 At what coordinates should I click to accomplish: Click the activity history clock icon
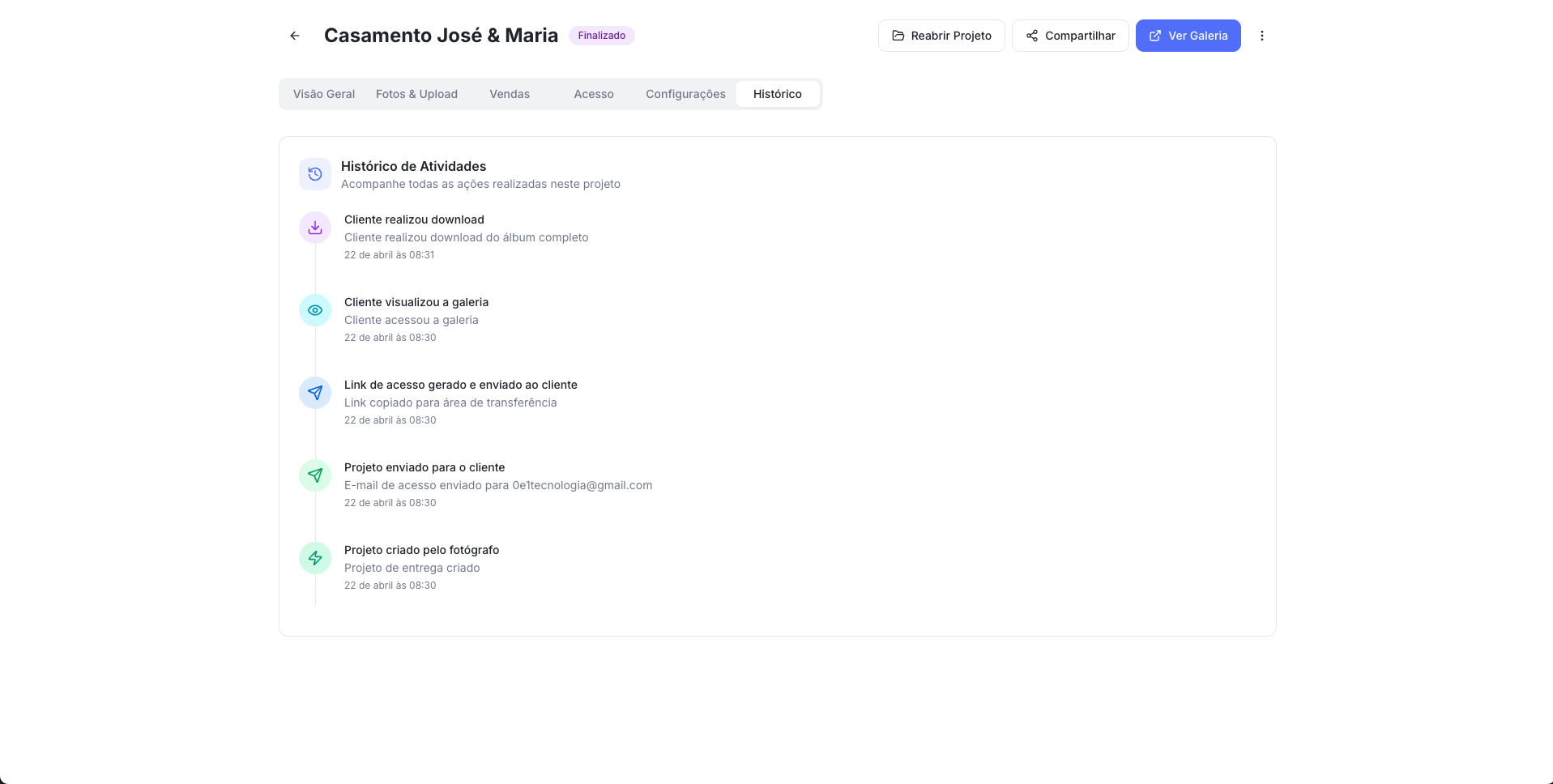coord(315,174)
